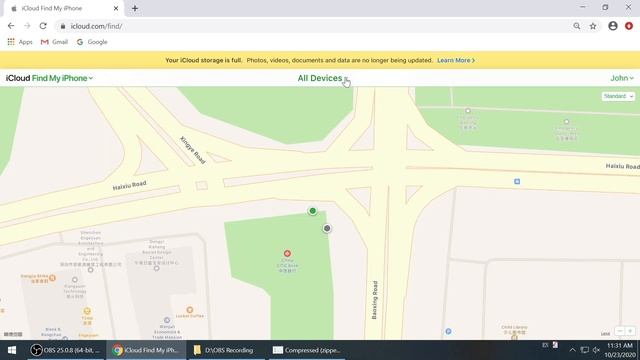Open a new browser tab
640x360 pixels.
[x=135, y=8]
